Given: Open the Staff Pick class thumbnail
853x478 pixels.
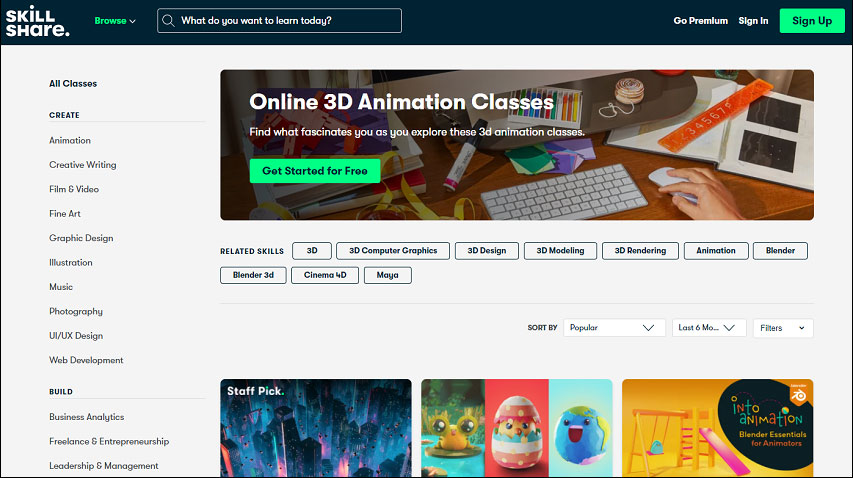Looking at the screenshot, I should pos(316,428).
